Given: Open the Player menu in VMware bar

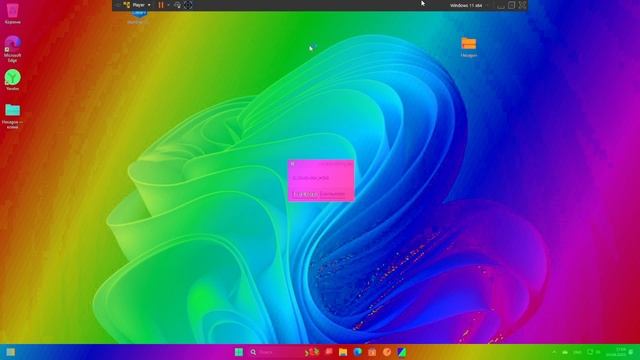Looking at the screenshot, I should [138, 5].
